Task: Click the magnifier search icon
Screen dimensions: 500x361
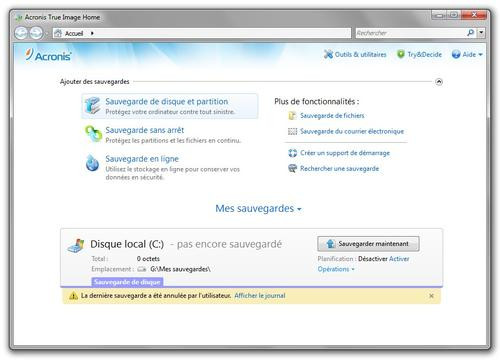Action: (470, 33)
